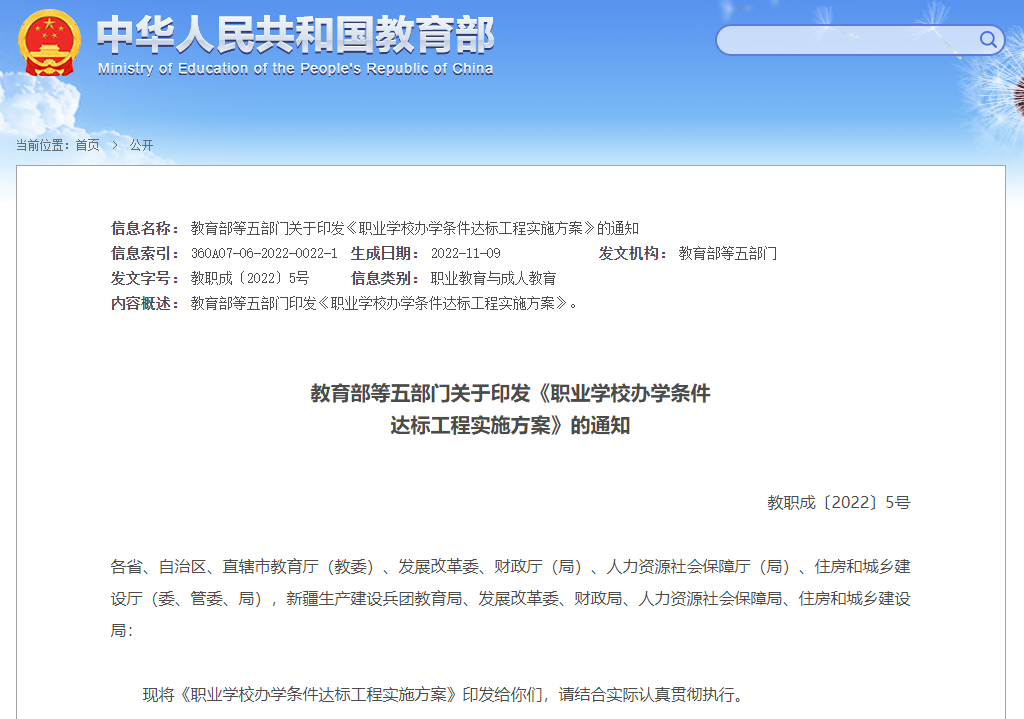The height and width of the screenshot is (719, 1024).
Task: Click the 生成日期 label
Action: pyautogui.click(x=385, y=253)
